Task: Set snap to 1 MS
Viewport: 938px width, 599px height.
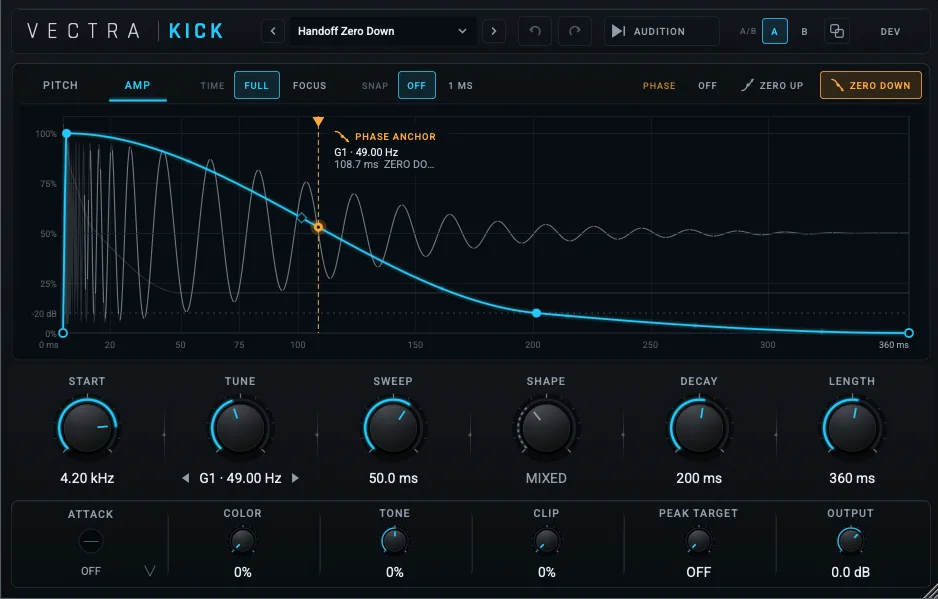Action: (x=461, y=86)
